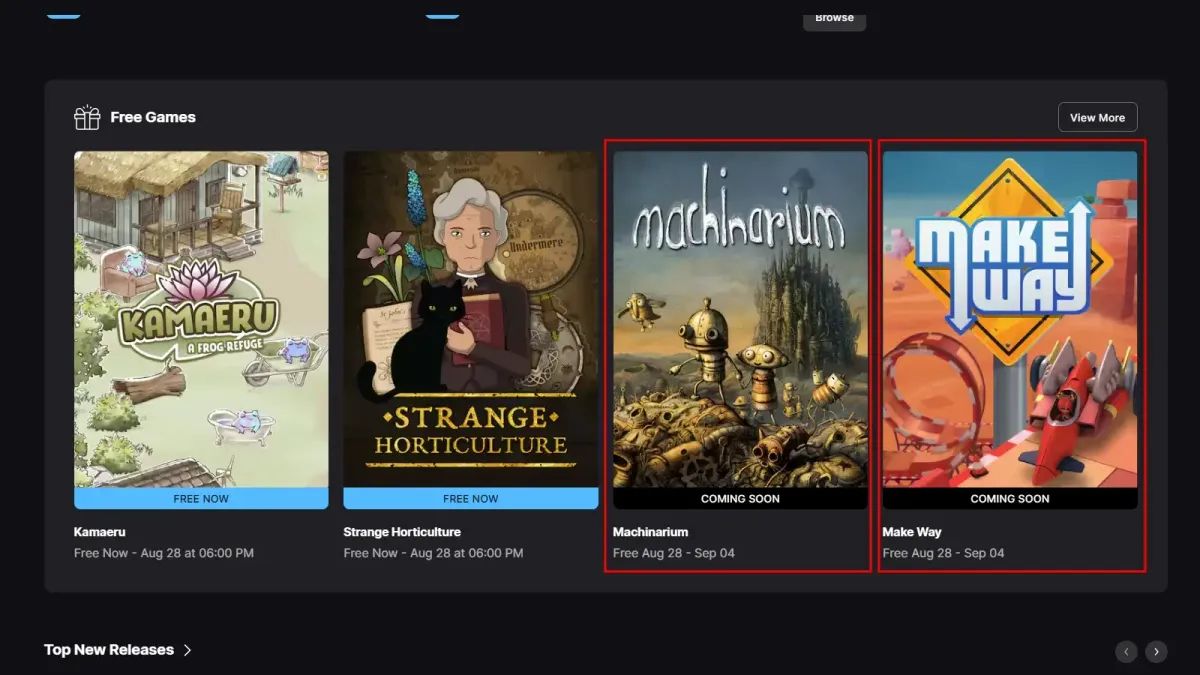Image resolution: width=1200 pixels, height=675 pixels.
Task: Click 'Free Aug 28 - Sep 04' under Make Way
Action: coord(944,553)
